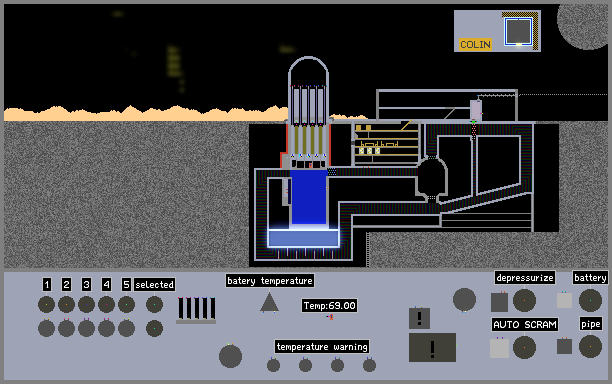Image resolution: width=612 pixels, height=384 pixels.
Task: Click the control rods bar indicator
Action: 196,310
